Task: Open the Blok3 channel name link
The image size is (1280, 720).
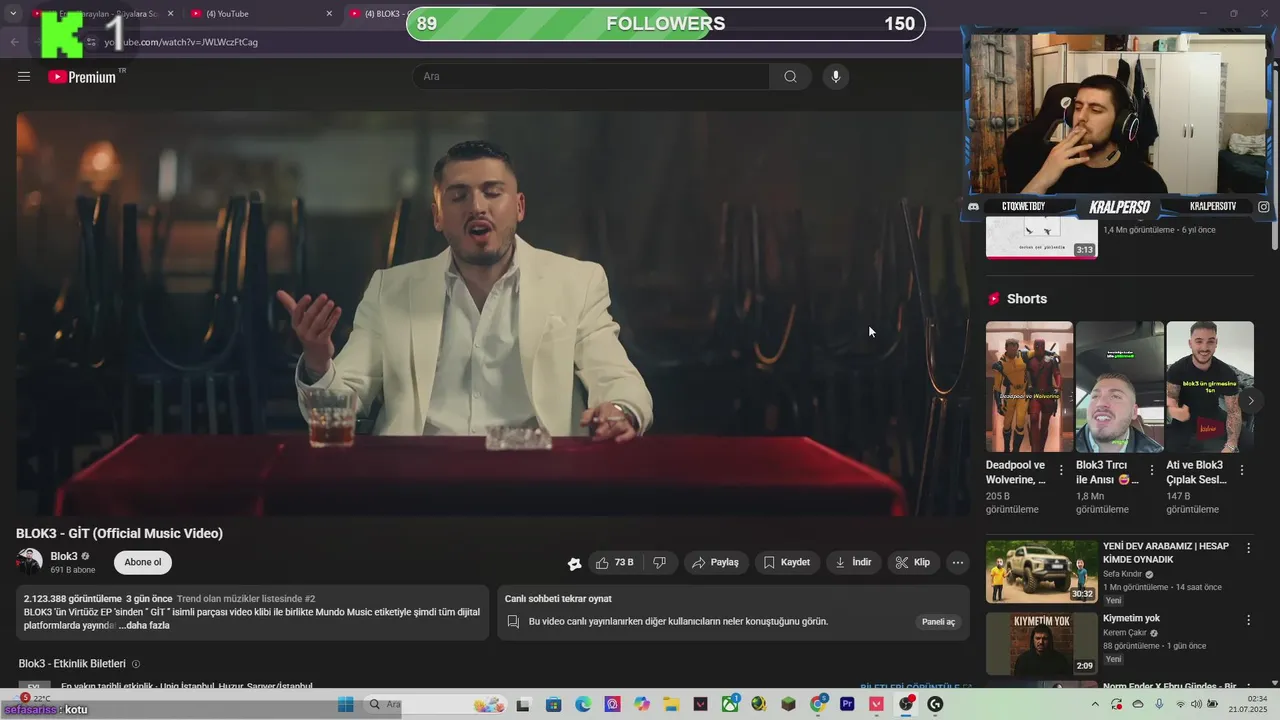Action: 64,556
